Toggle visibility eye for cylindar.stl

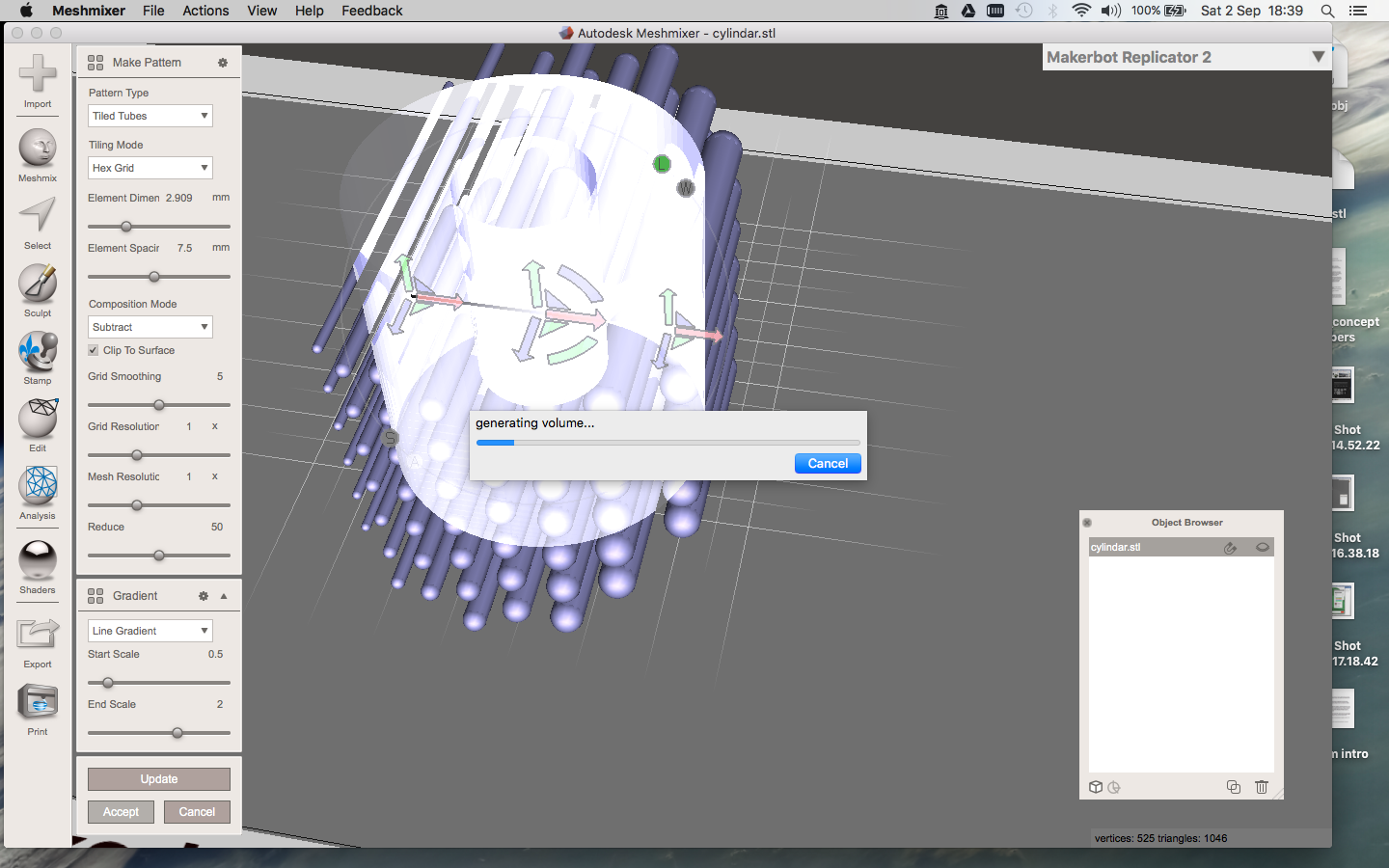1262,548
